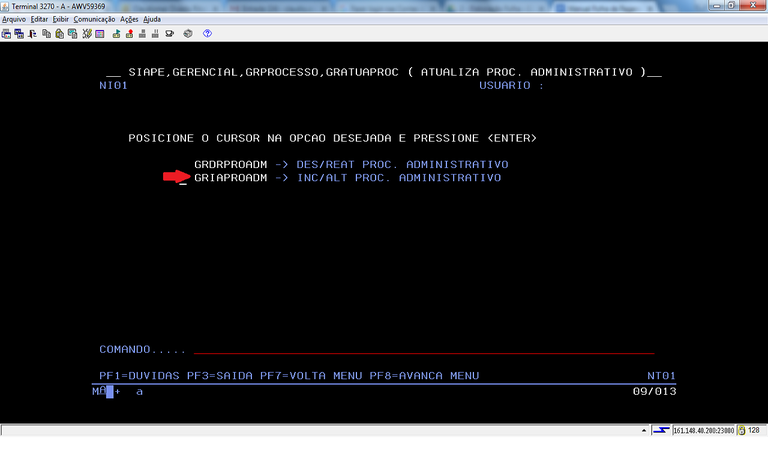Click the multiple sessions toolbar icon

point(19,34)
